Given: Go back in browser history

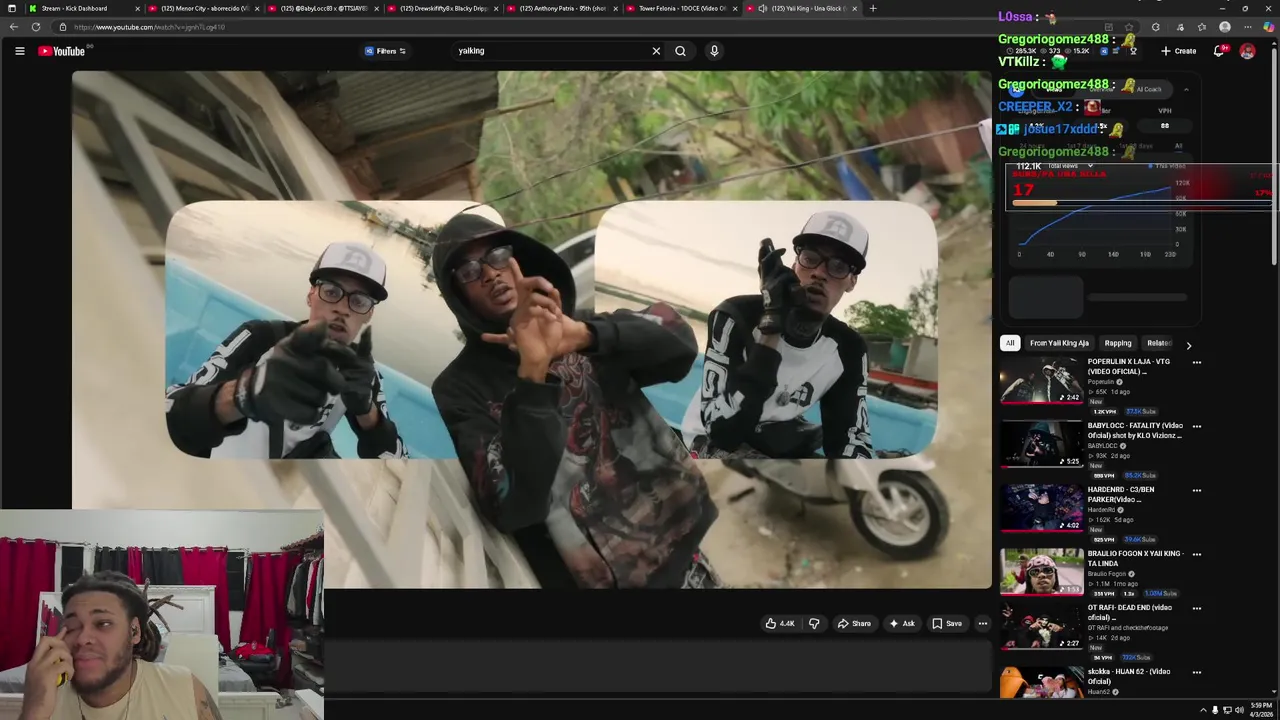Looking at the screenshot, I should click(x=13, y=27).
